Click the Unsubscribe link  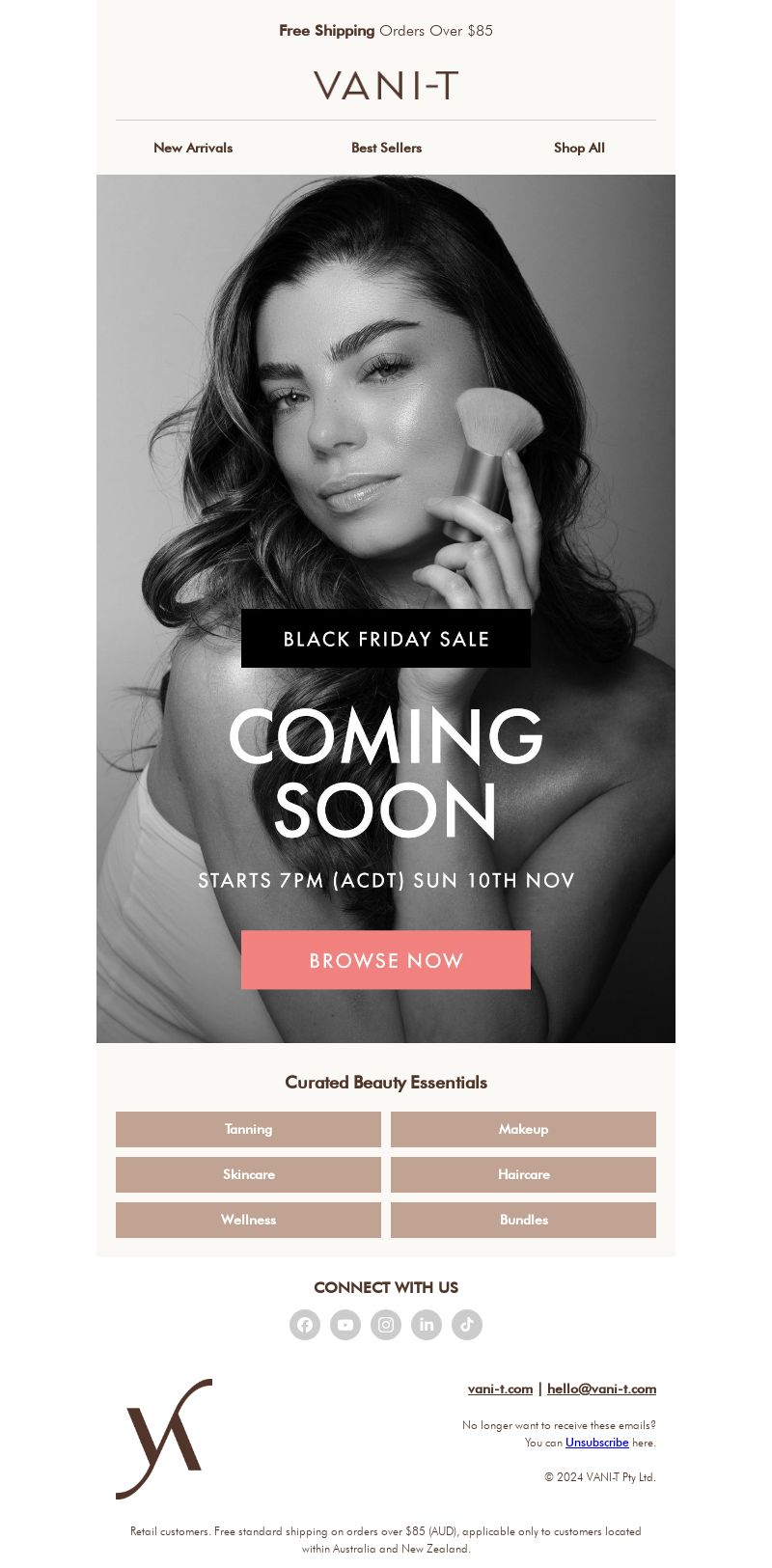point(597,1443)
